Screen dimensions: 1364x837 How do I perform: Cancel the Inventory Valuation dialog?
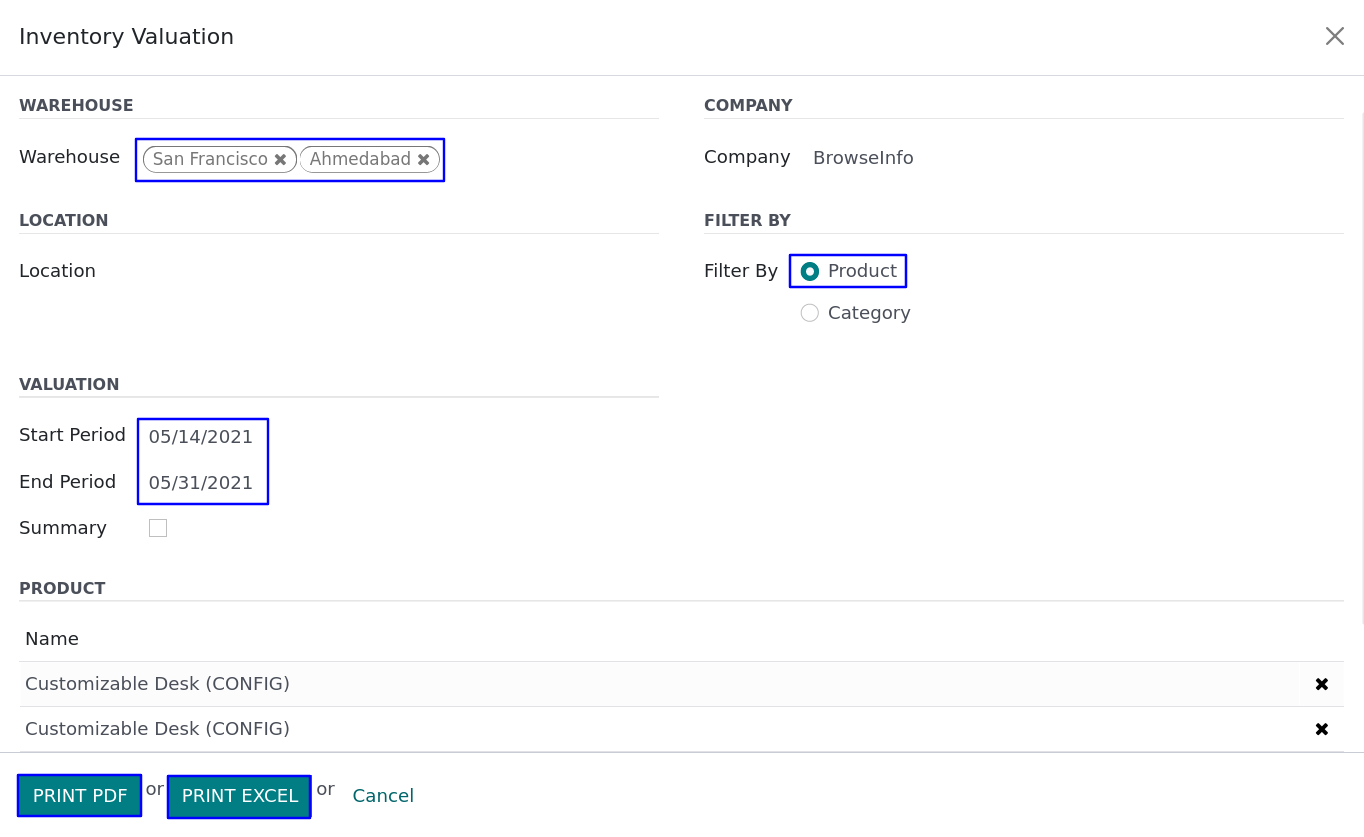click(x=383, y=796)
